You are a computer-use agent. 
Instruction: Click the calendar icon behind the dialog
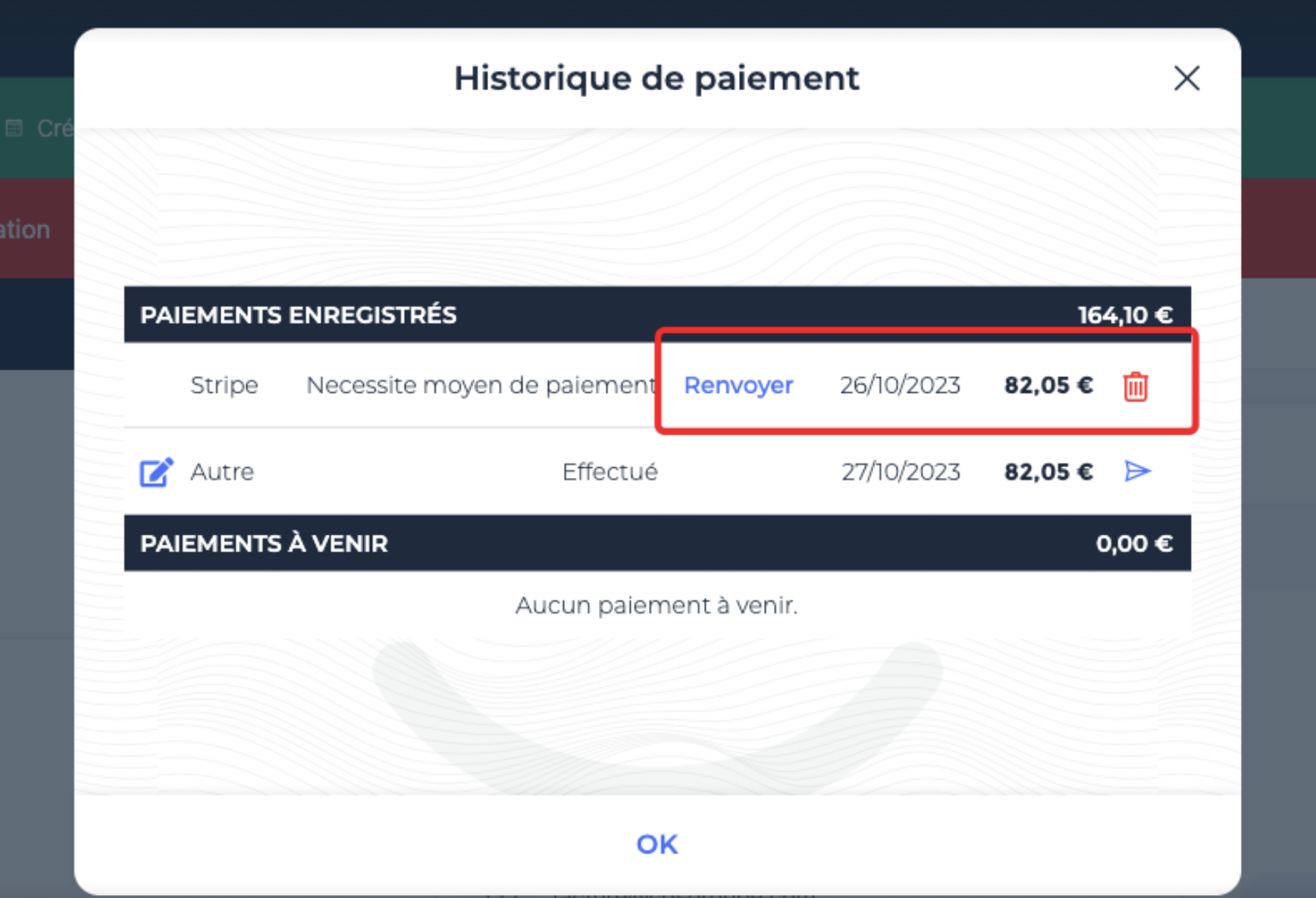coord(14,127)
